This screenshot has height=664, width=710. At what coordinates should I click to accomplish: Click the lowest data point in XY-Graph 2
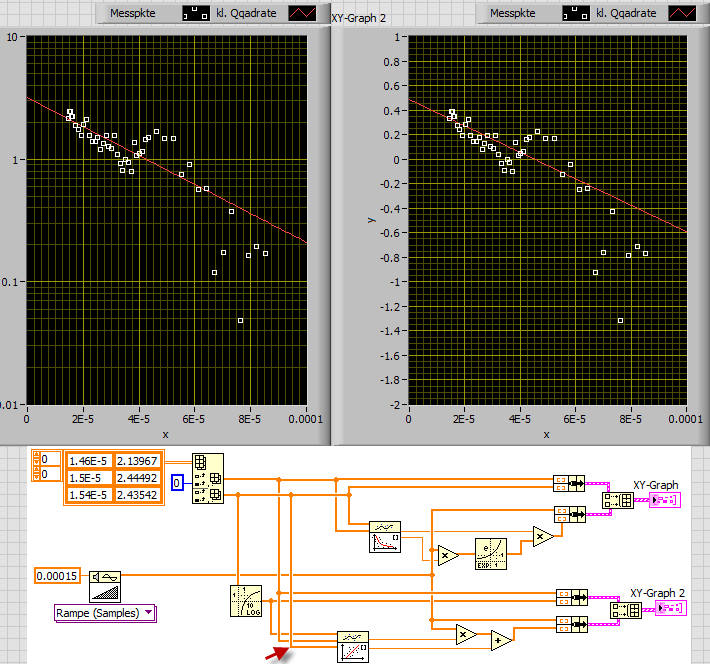(x=620, y=321)
